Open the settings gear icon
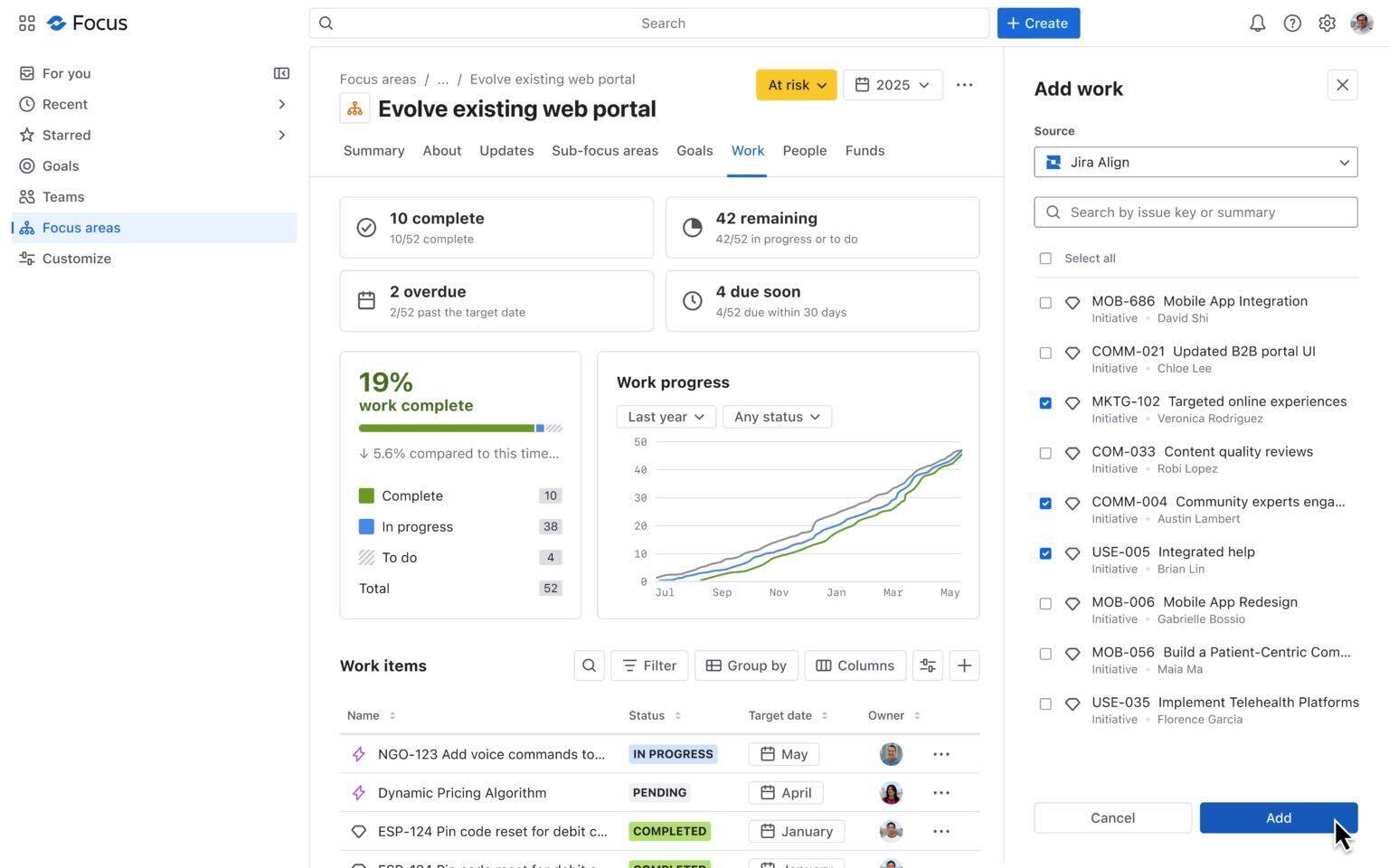This screenshot has width=1389, height=868. point(1327,23)
